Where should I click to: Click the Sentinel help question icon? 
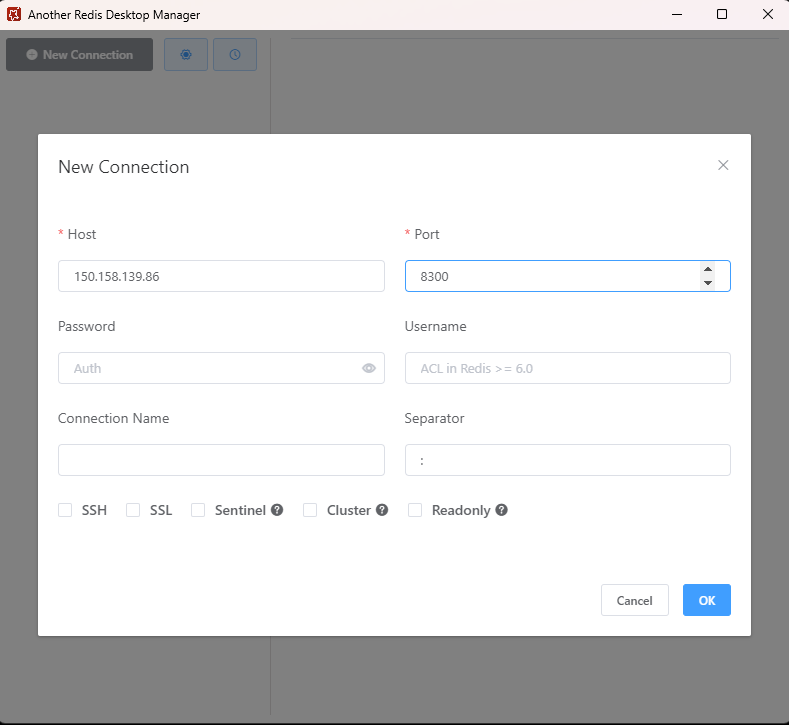pos(277,510)
